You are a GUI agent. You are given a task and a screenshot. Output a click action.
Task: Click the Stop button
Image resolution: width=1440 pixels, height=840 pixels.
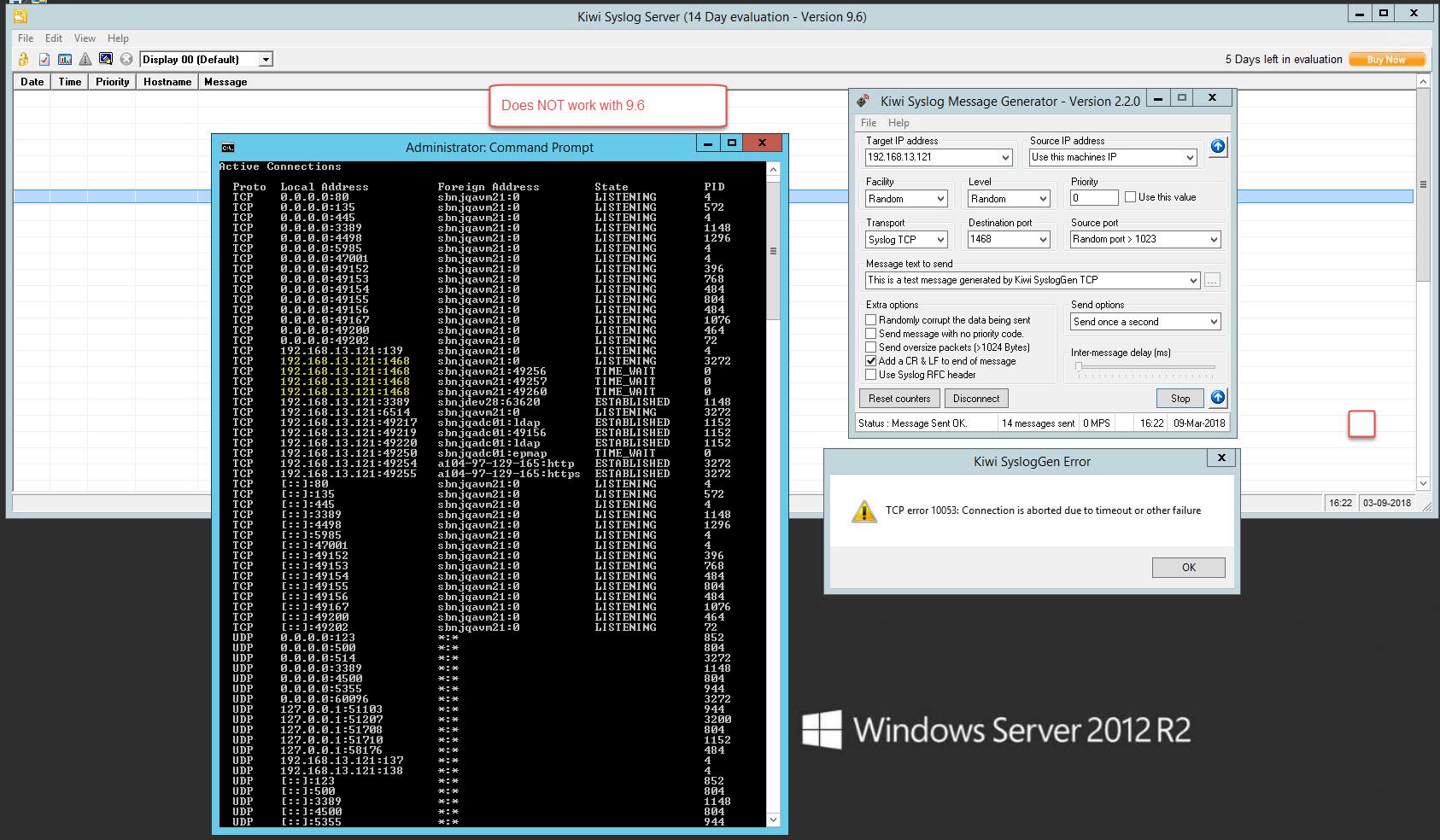1180,399
